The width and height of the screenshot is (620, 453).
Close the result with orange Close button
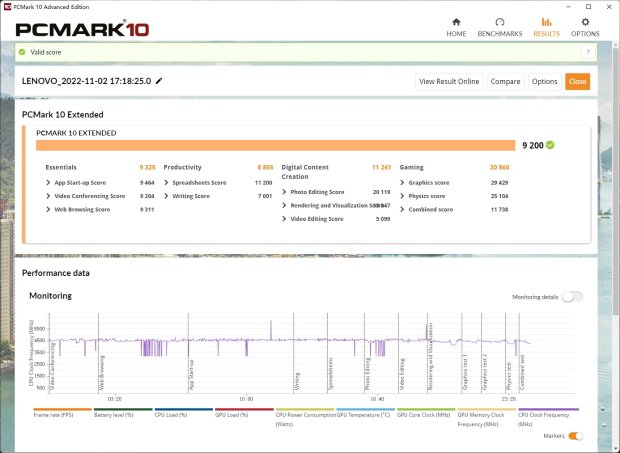(x=577, y=81)
